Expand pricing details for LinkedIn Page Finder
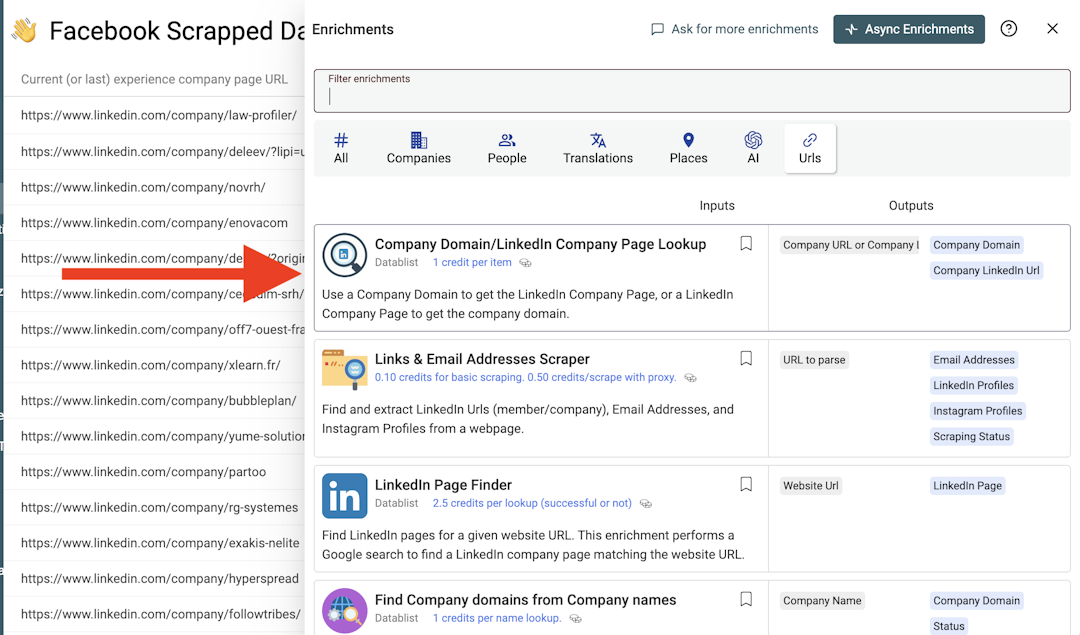1080x635 pixels. (x=646, y=504)
